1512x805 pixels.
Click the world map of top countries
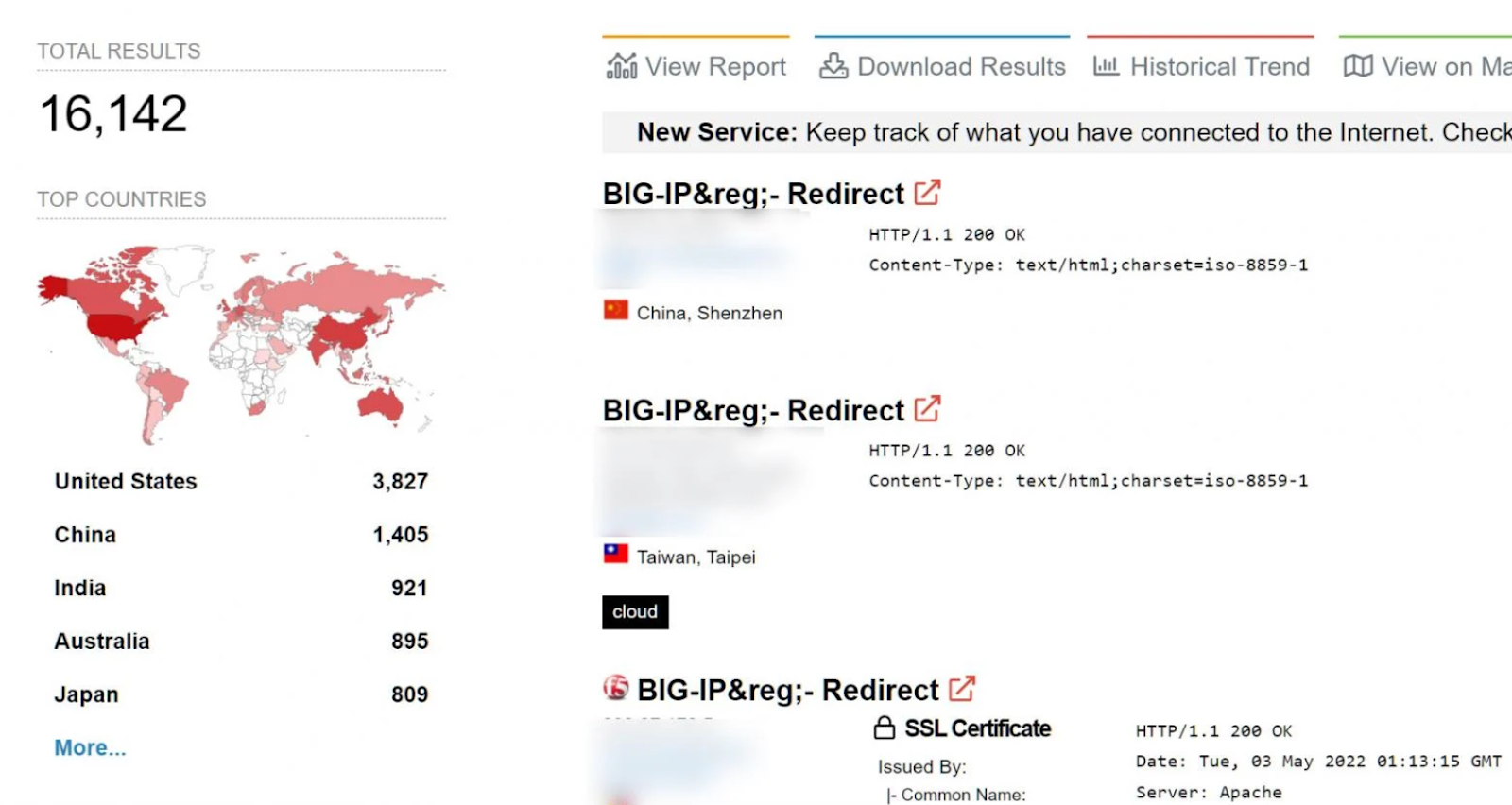point(241,345)
